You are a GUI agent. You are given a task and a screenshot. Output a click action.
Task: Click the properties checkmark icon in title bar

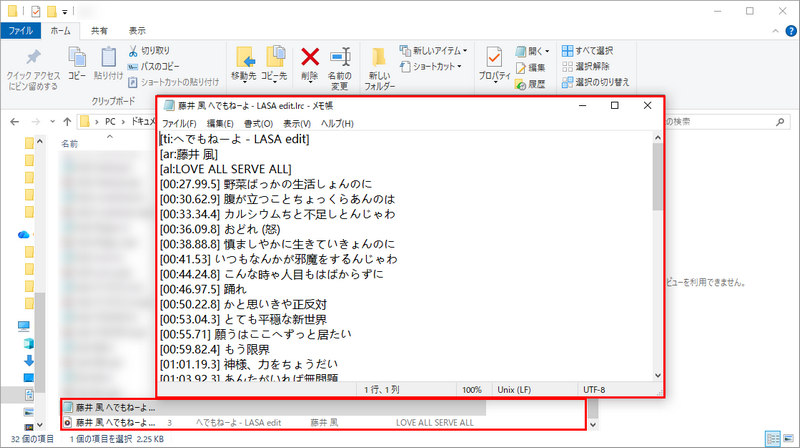click(36, 11)
